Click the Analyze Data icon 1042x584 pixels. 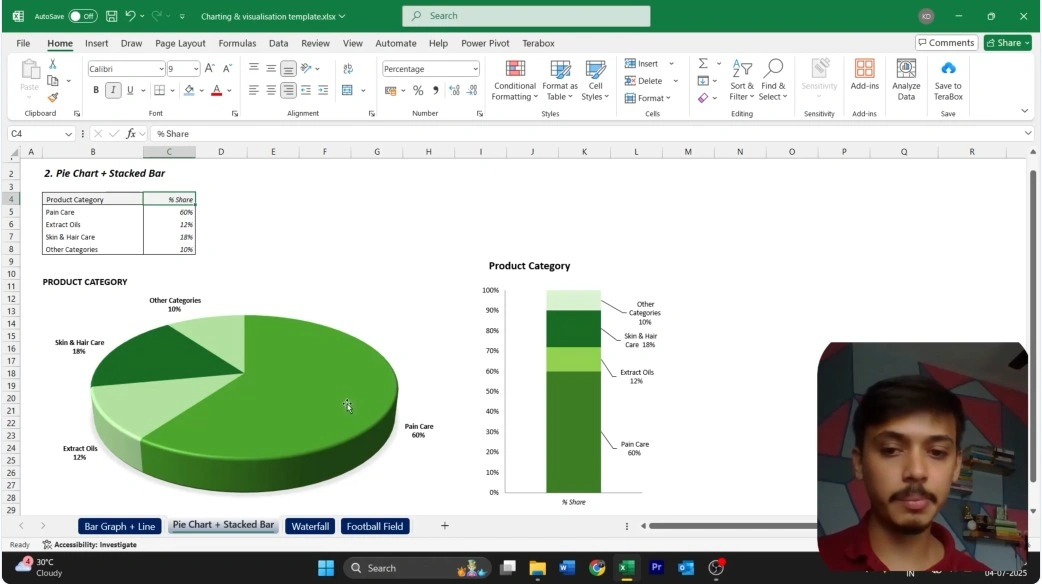pyautogui.click(x=906, y=79)
